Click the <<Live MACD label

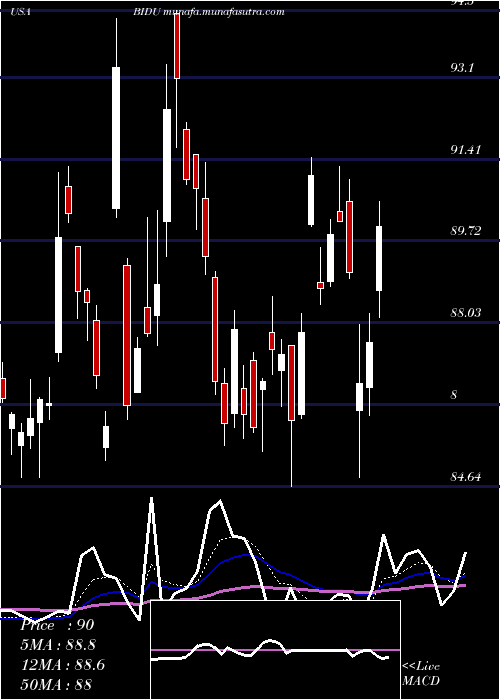point(421,674)
